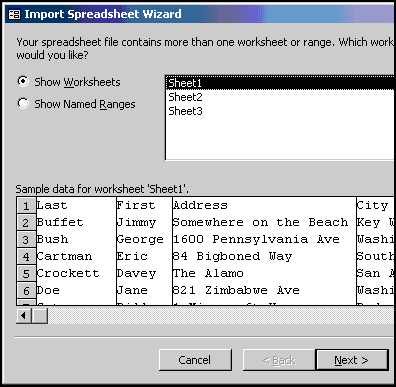Click '1600 Pennsylvania Ave' cell
The height and width of the screenshot is (387, 396).
point(264,239)
